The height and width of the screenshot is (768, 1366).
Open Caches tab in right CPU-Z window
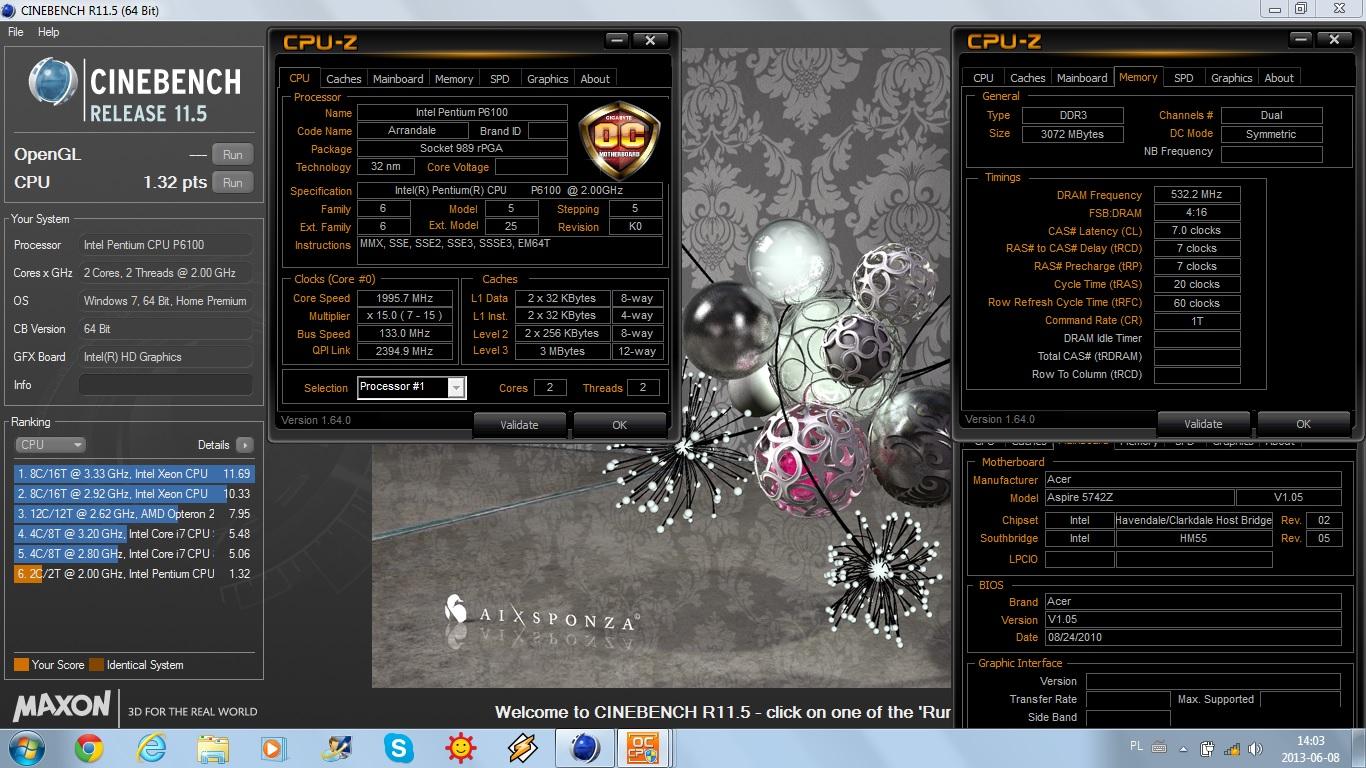pos(1027,78)
